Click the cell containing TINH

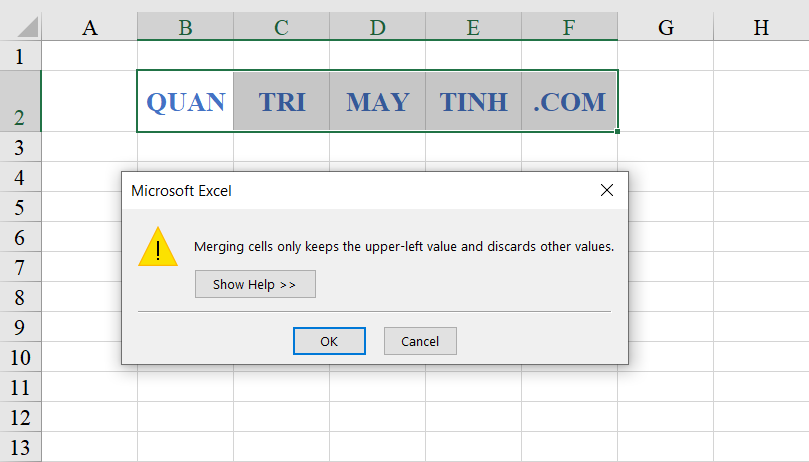click(473, 101)
